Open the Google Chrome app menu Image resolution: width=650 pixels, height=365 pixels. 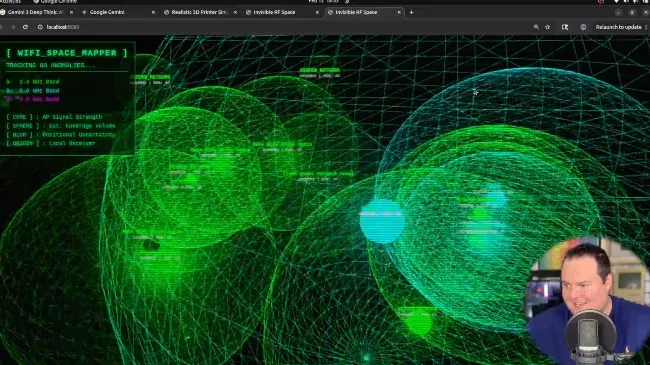click(55, 2)
